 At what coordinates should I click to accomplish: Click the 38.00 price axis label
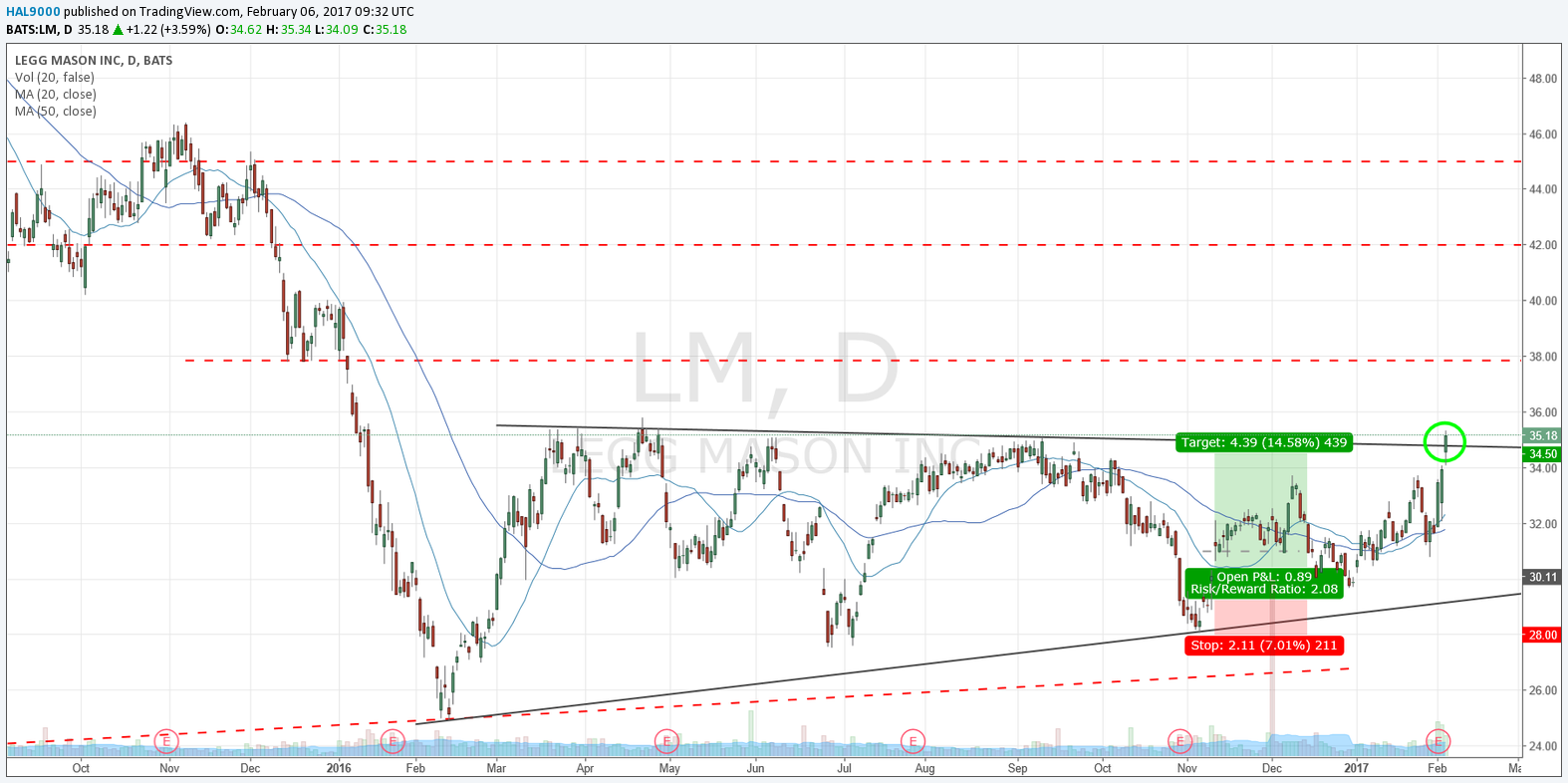click(x=1543, y=357)
